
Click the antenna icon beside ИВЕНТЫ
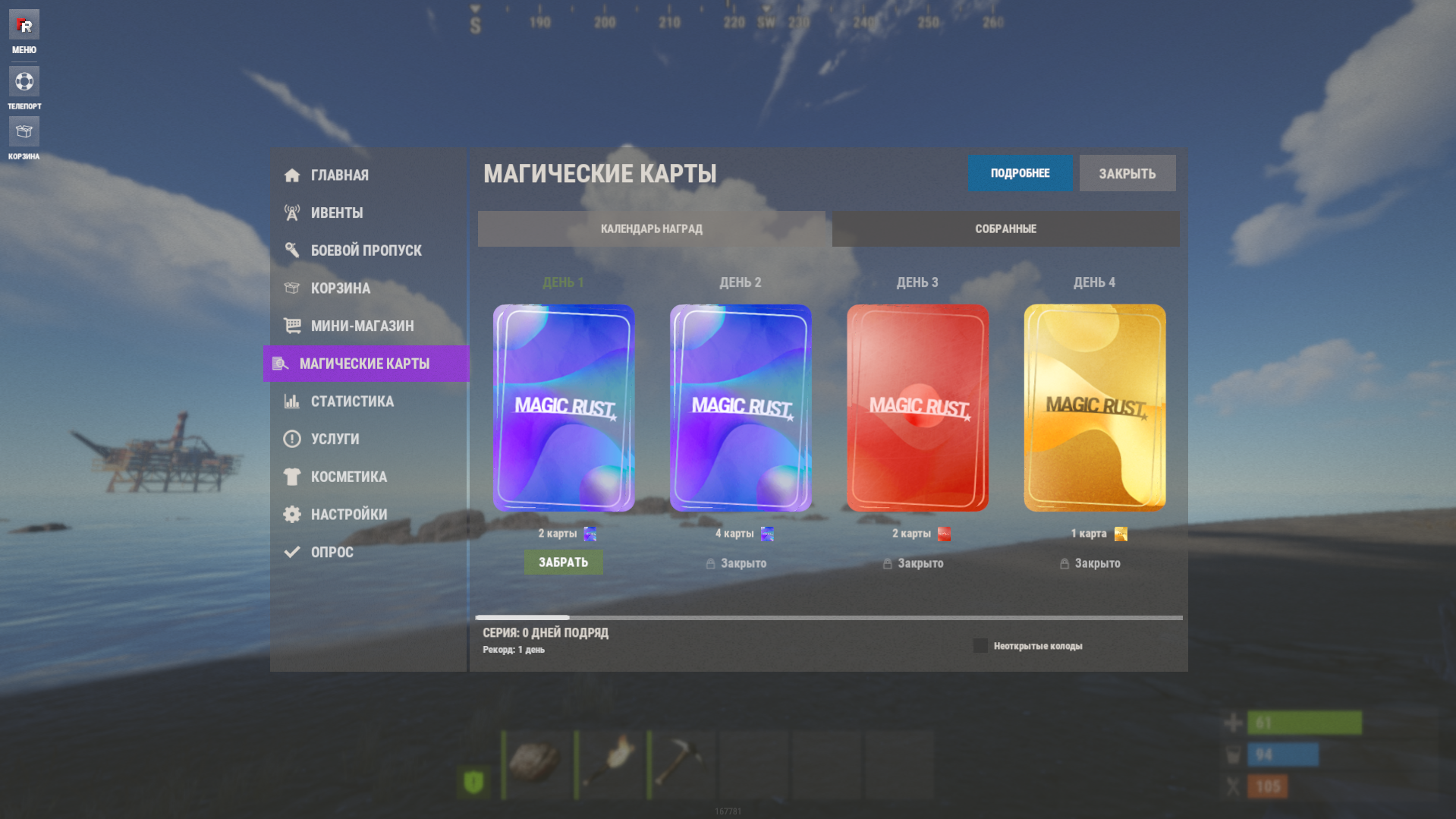[292, 213]
